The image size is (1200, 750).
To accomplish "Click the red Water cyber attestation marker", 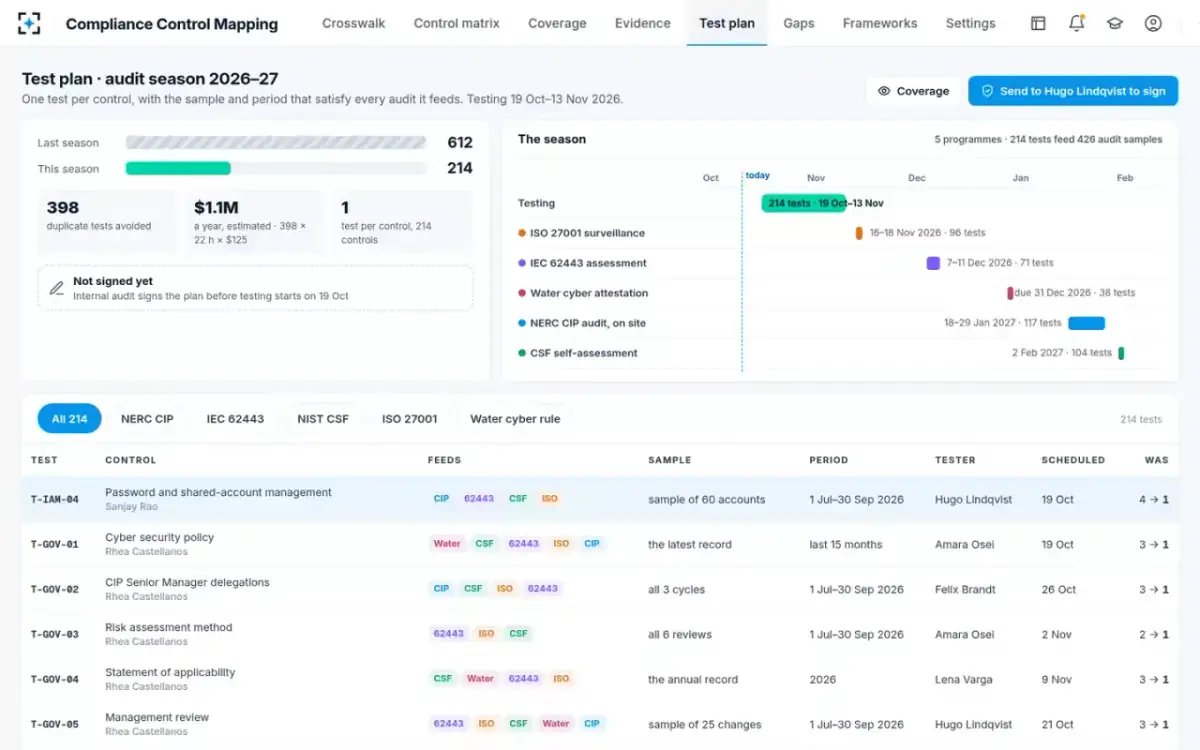I will [x=1010, y=293].
